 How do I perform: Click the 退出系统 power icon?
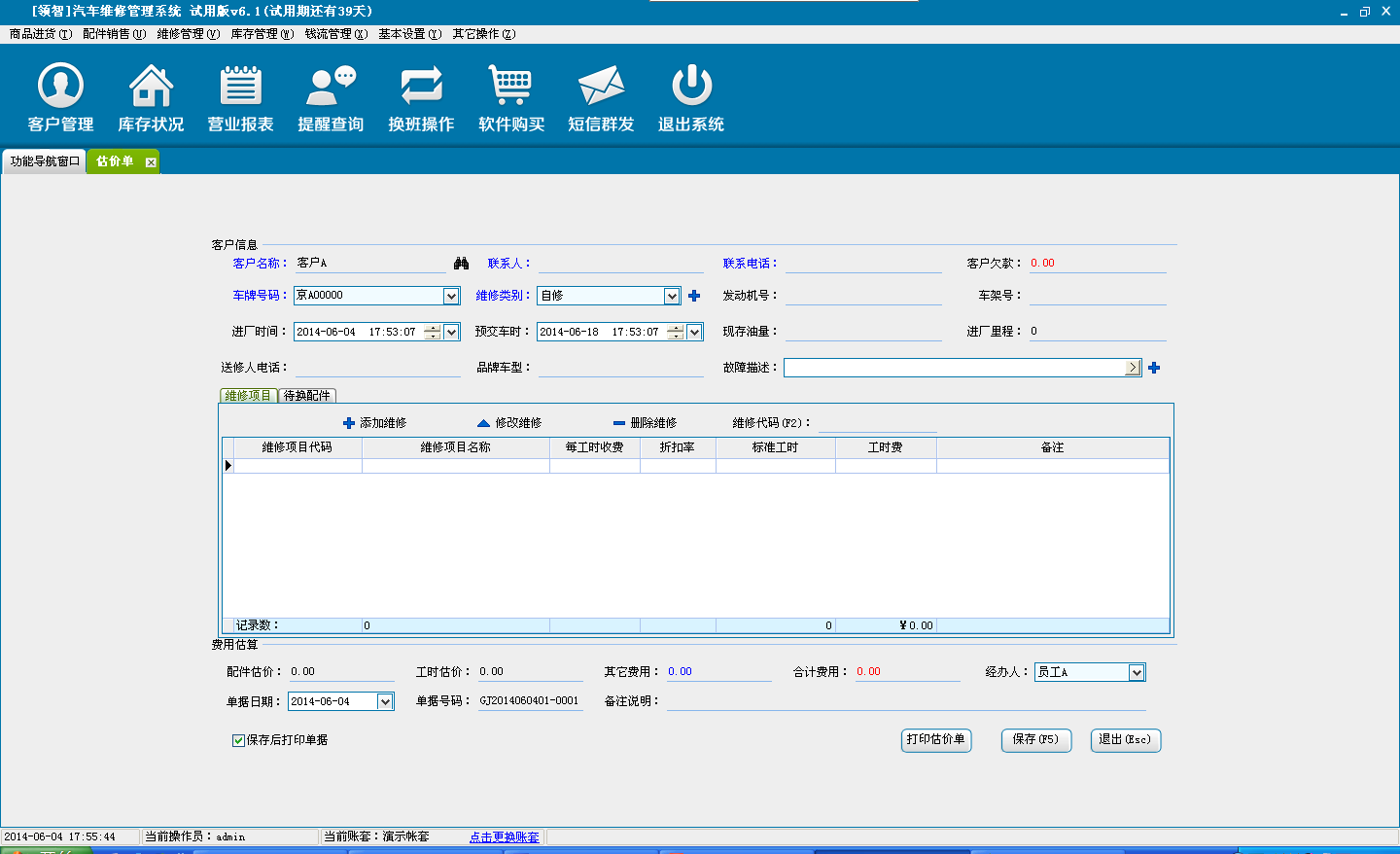coord(691,87)
